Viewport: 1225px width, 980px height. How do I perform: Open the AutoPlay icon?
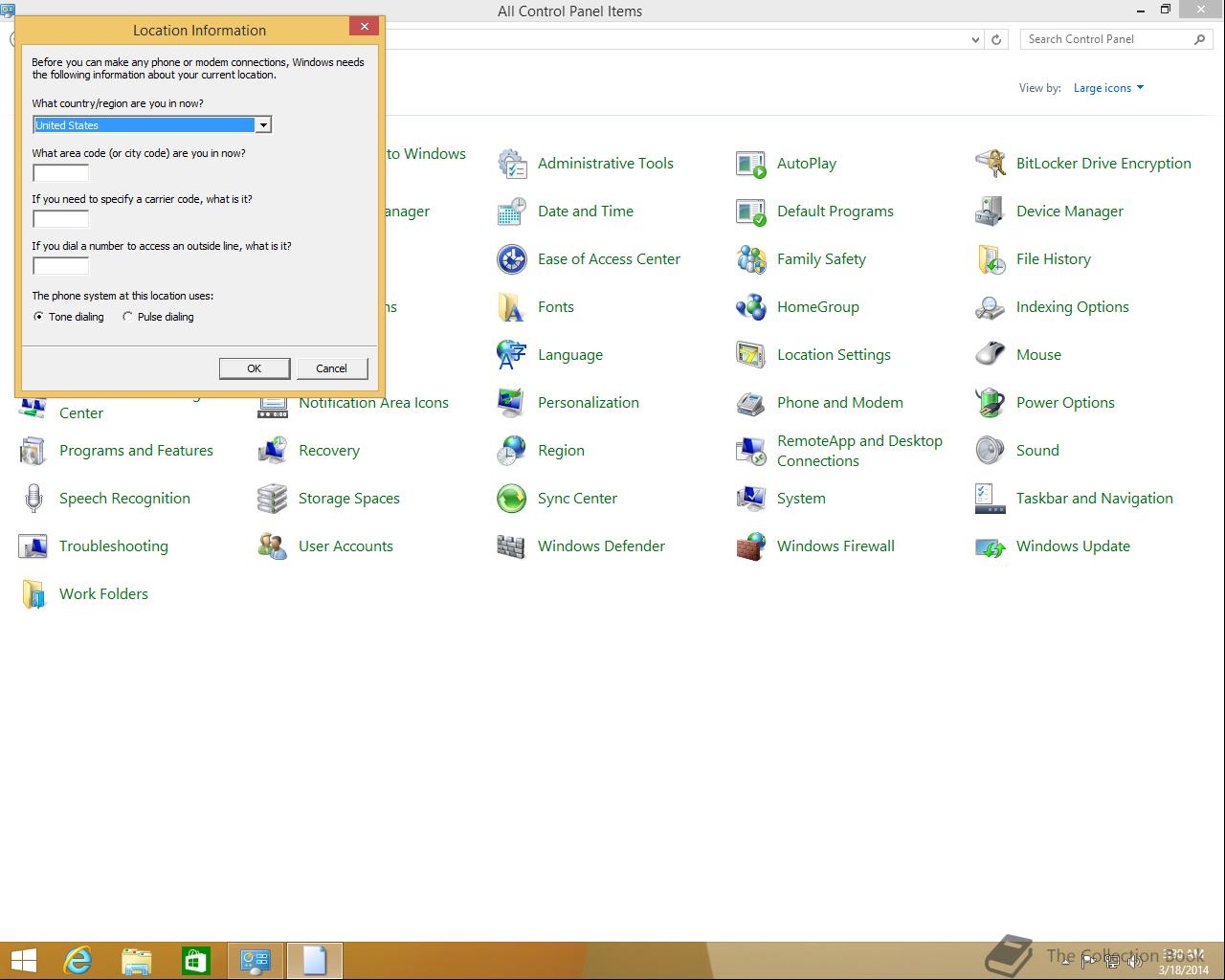coord(751,164)
